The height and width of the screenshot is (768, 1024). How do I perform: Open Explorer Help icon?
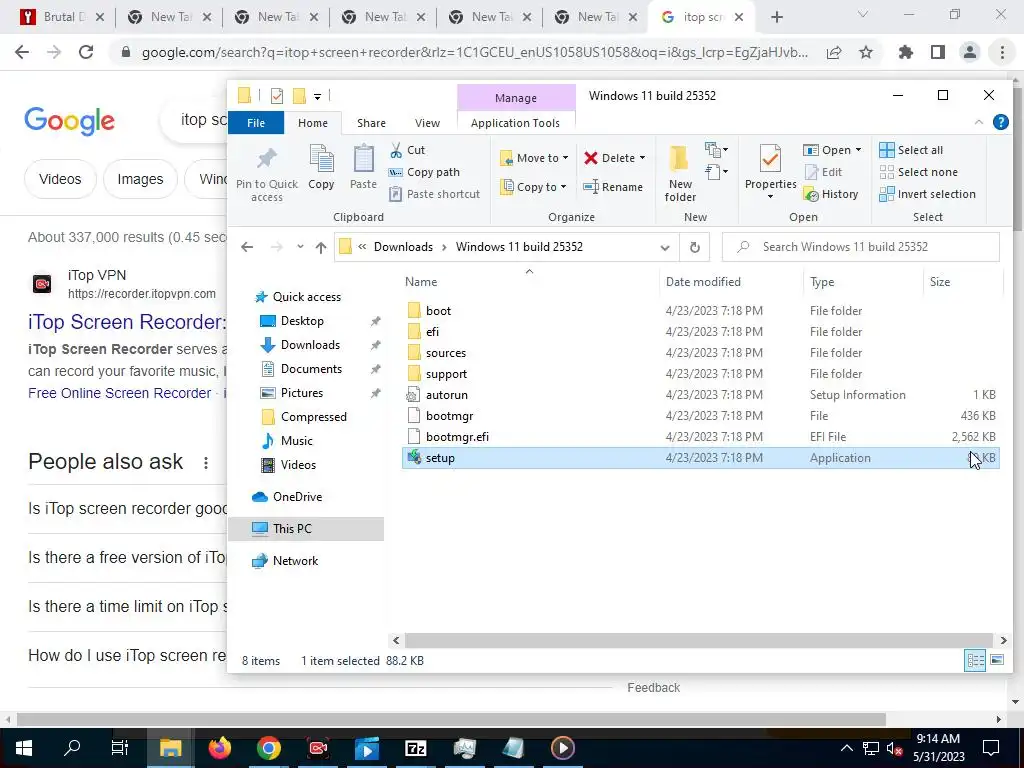click(x=1000, y=122)
